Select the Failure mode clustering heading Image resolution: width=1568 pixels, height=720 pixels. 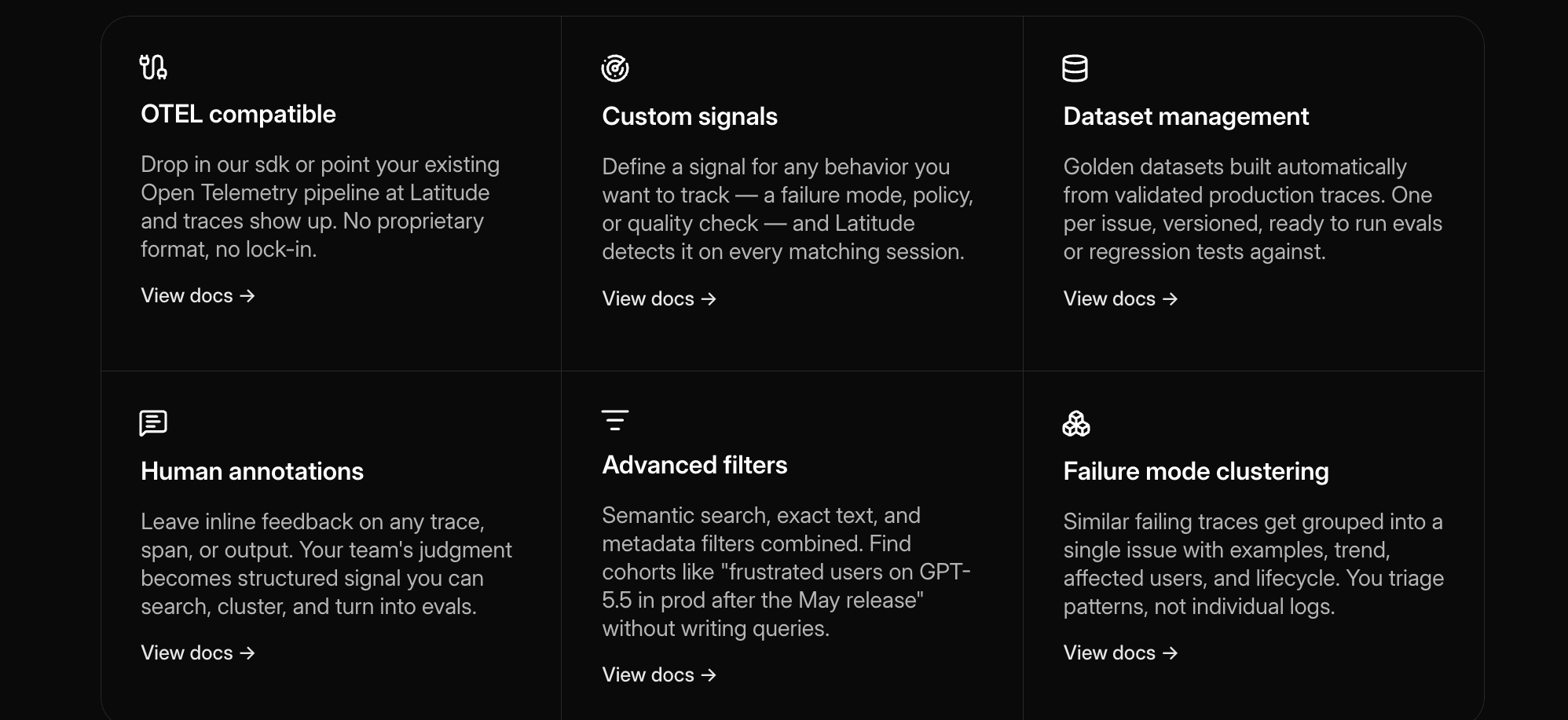click(x=1196, y=471)
